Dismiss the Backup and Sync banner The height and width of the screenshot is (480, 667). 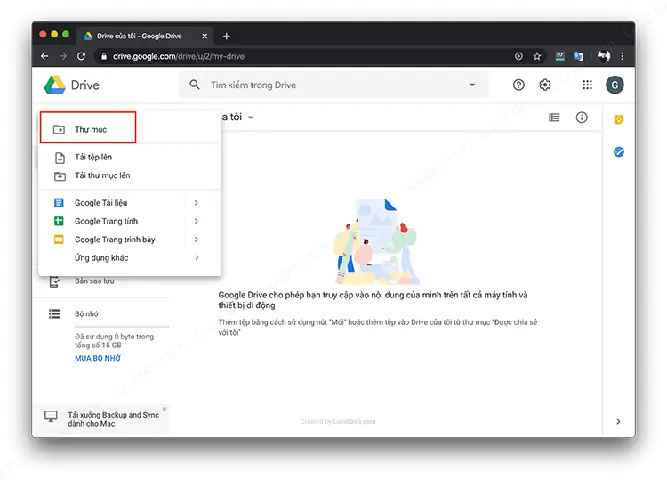164,409
